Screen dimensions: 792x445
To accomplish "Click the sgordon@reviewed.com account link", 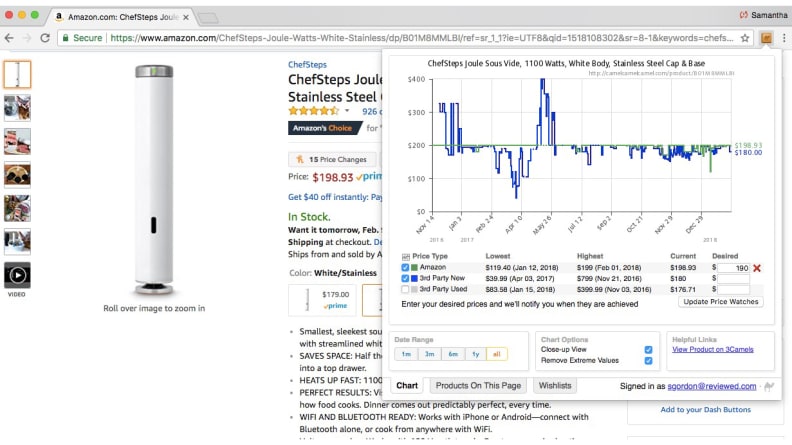I will coord(712,386).
